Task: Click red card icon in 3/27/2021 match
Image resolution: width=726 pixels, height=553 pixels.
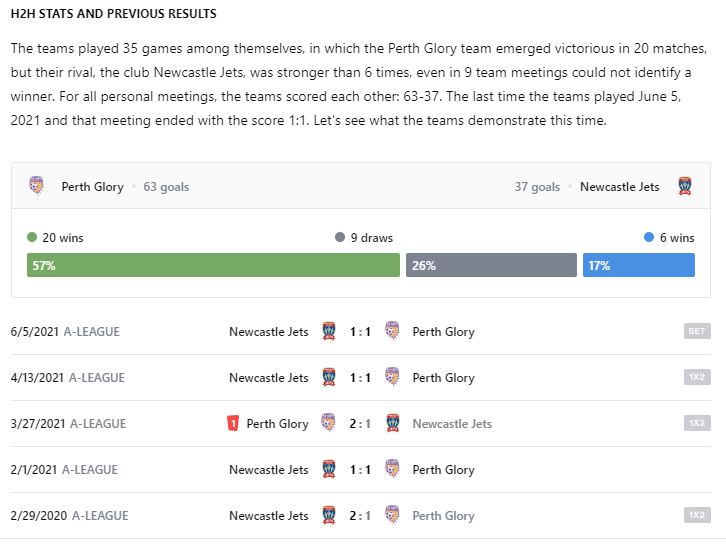Action: click(233, 423)
